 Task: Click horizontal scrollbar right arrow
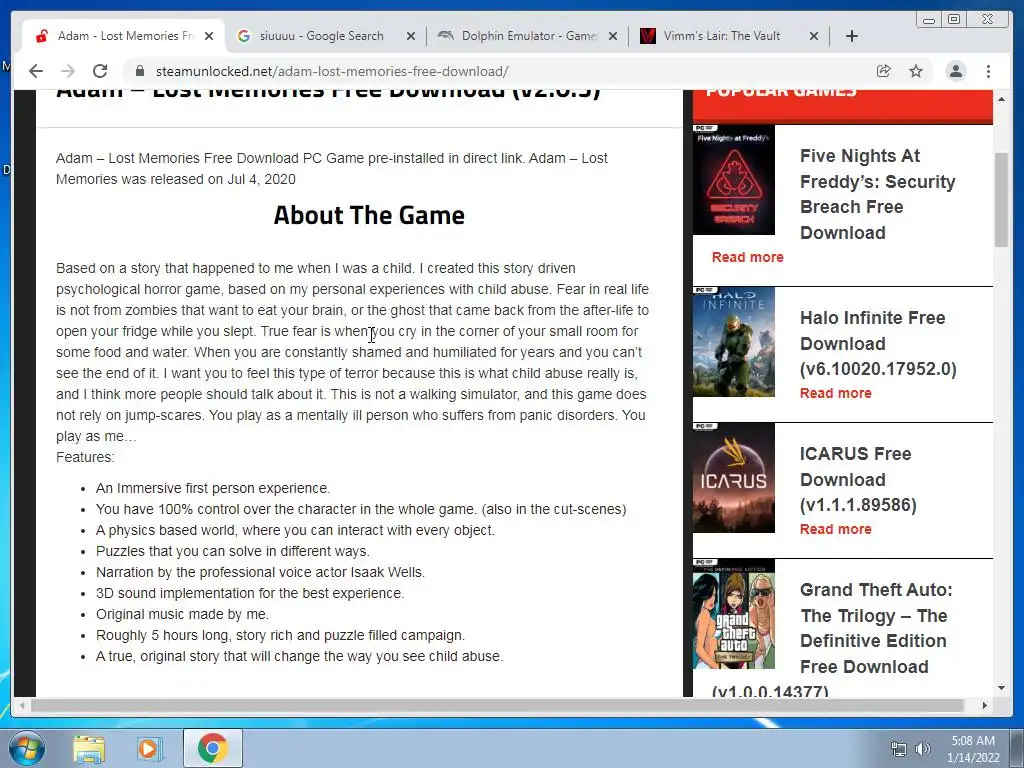[x=985, y=705]
